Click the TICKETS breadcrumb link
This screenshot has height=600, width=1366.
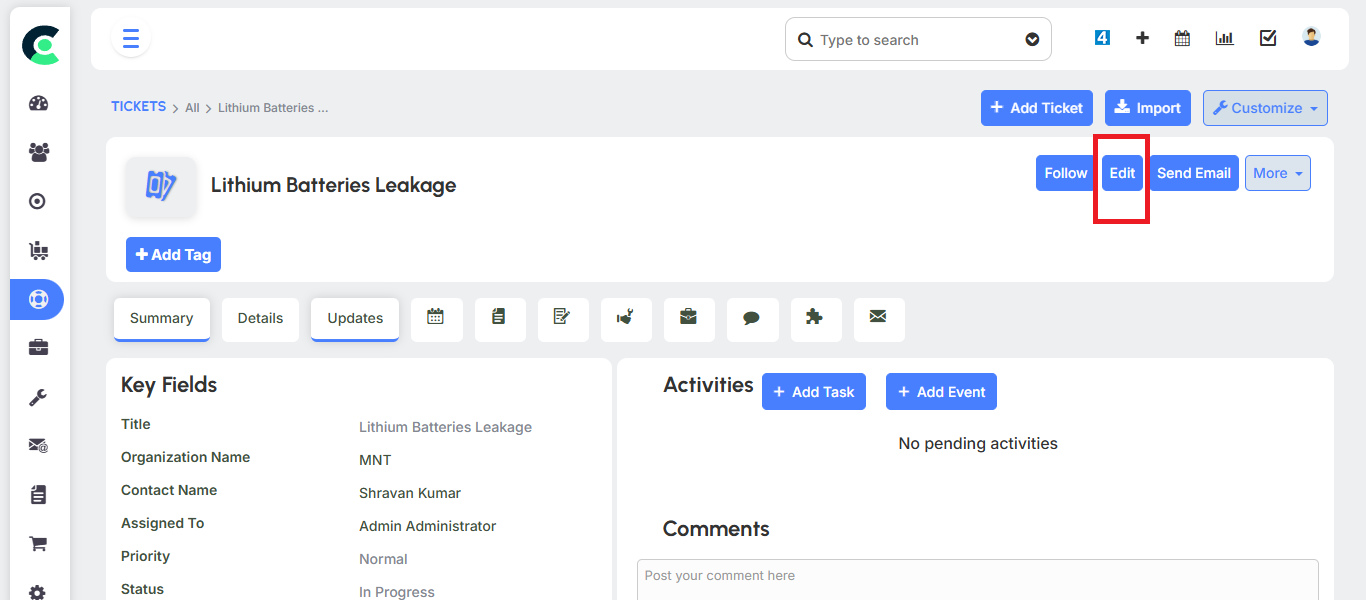pyautogui.click(x=138, y=107)
